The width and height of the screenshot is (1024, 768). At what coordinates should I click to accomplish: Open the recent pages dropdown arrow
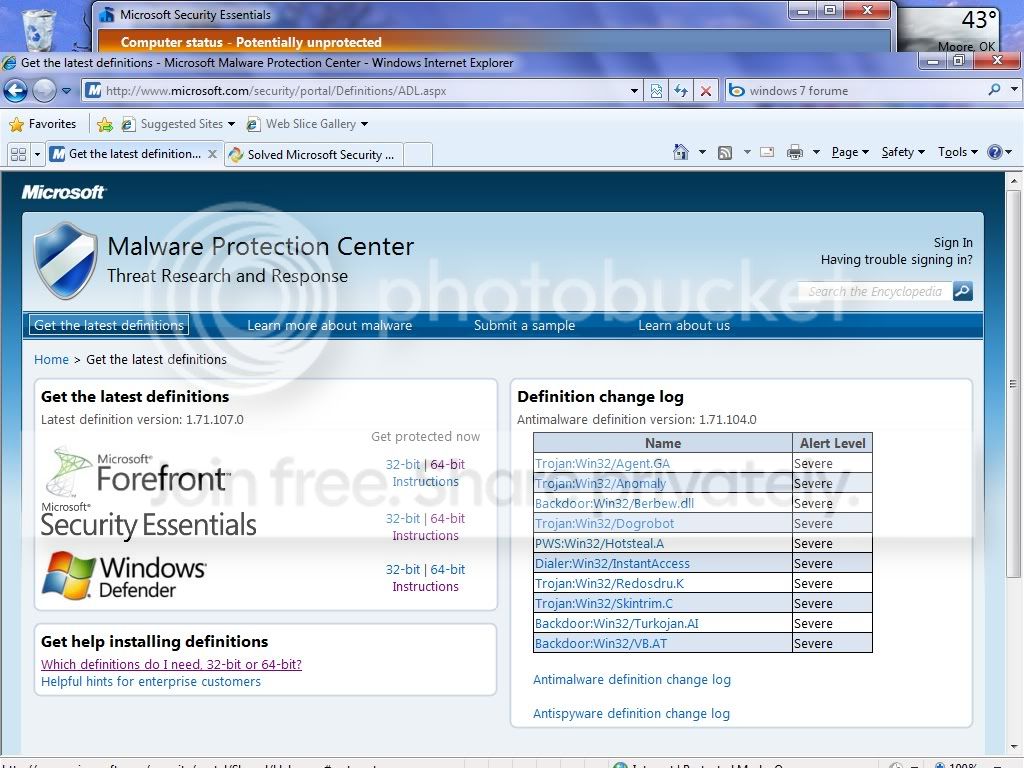66,91
